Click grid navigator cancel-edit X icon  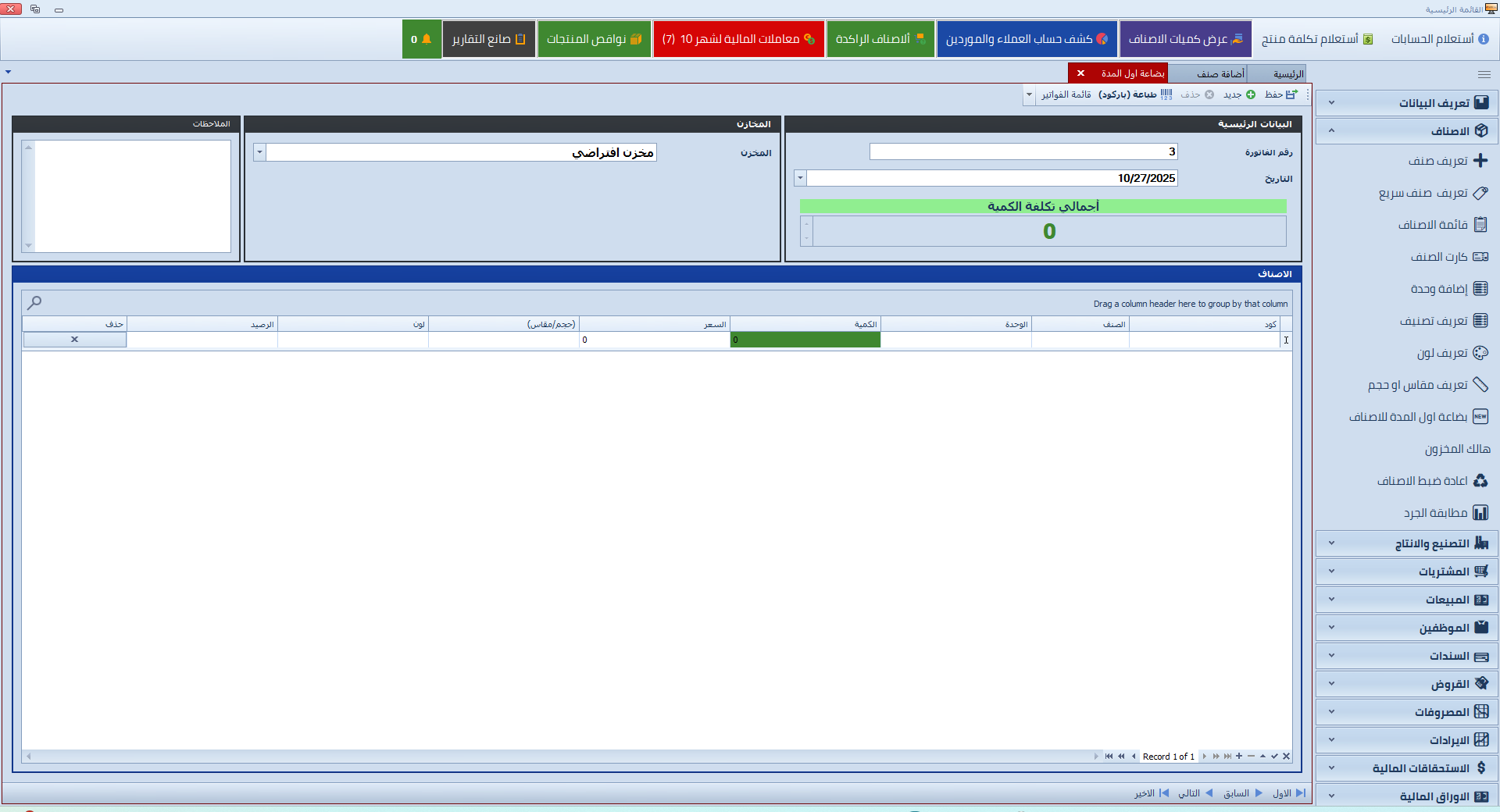click(x=1286, y=756)
